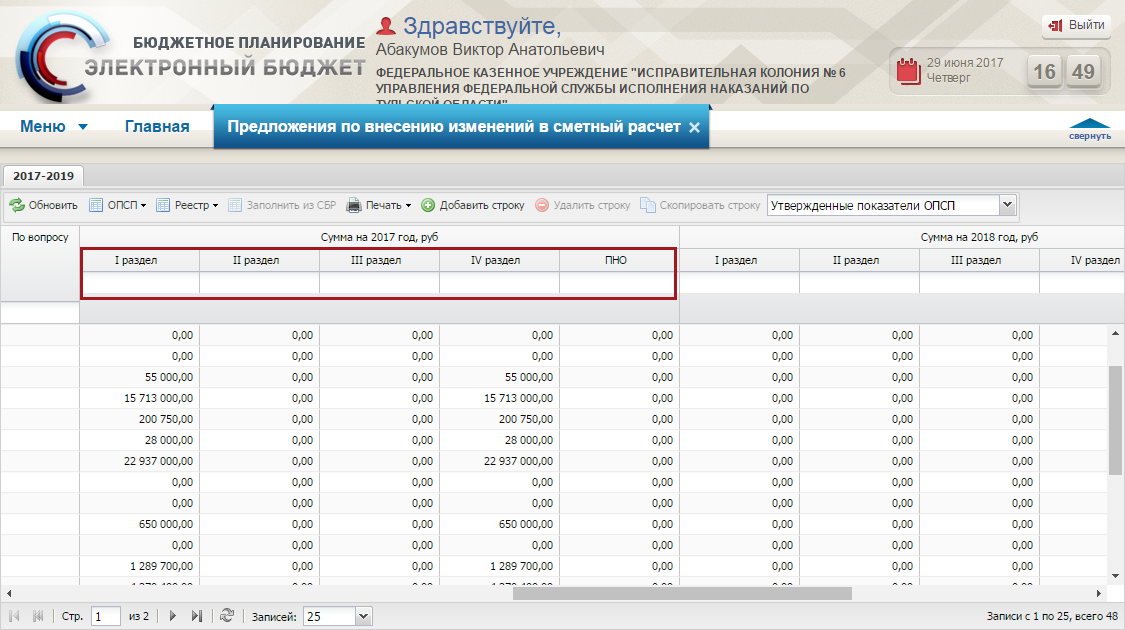The width and height of the screenshot is (1125, 630).
Task: Expand the Реестр dropdown
Action: tap(189, 205)
